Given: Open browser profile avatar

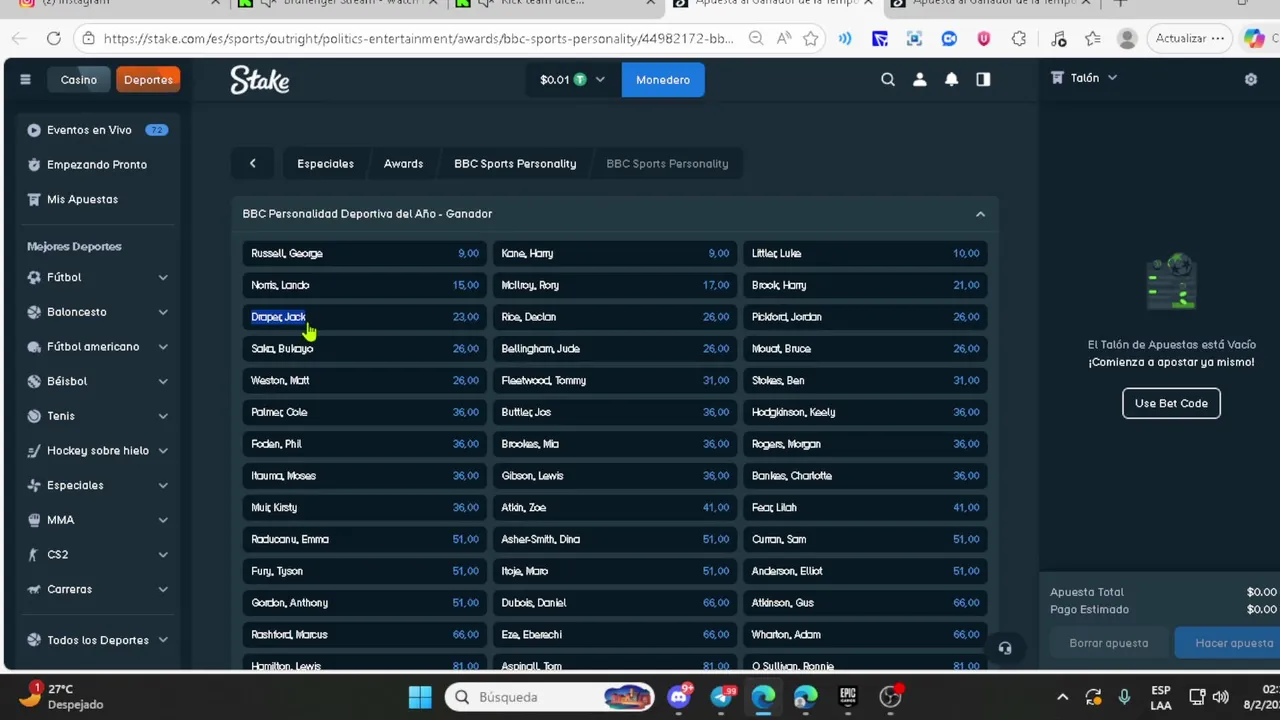Looking at the screenshot, I should tap(1127, 39).
